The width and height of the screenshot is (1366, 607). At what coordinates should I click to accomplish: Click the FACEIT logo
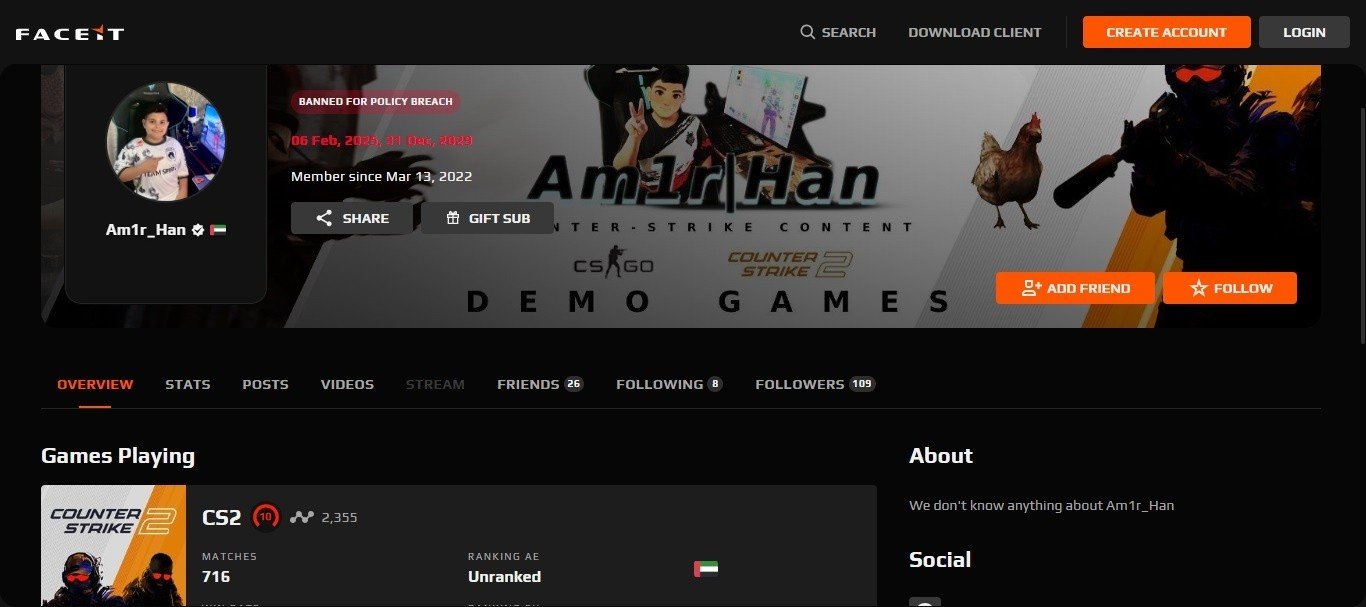tap(69, 33)
